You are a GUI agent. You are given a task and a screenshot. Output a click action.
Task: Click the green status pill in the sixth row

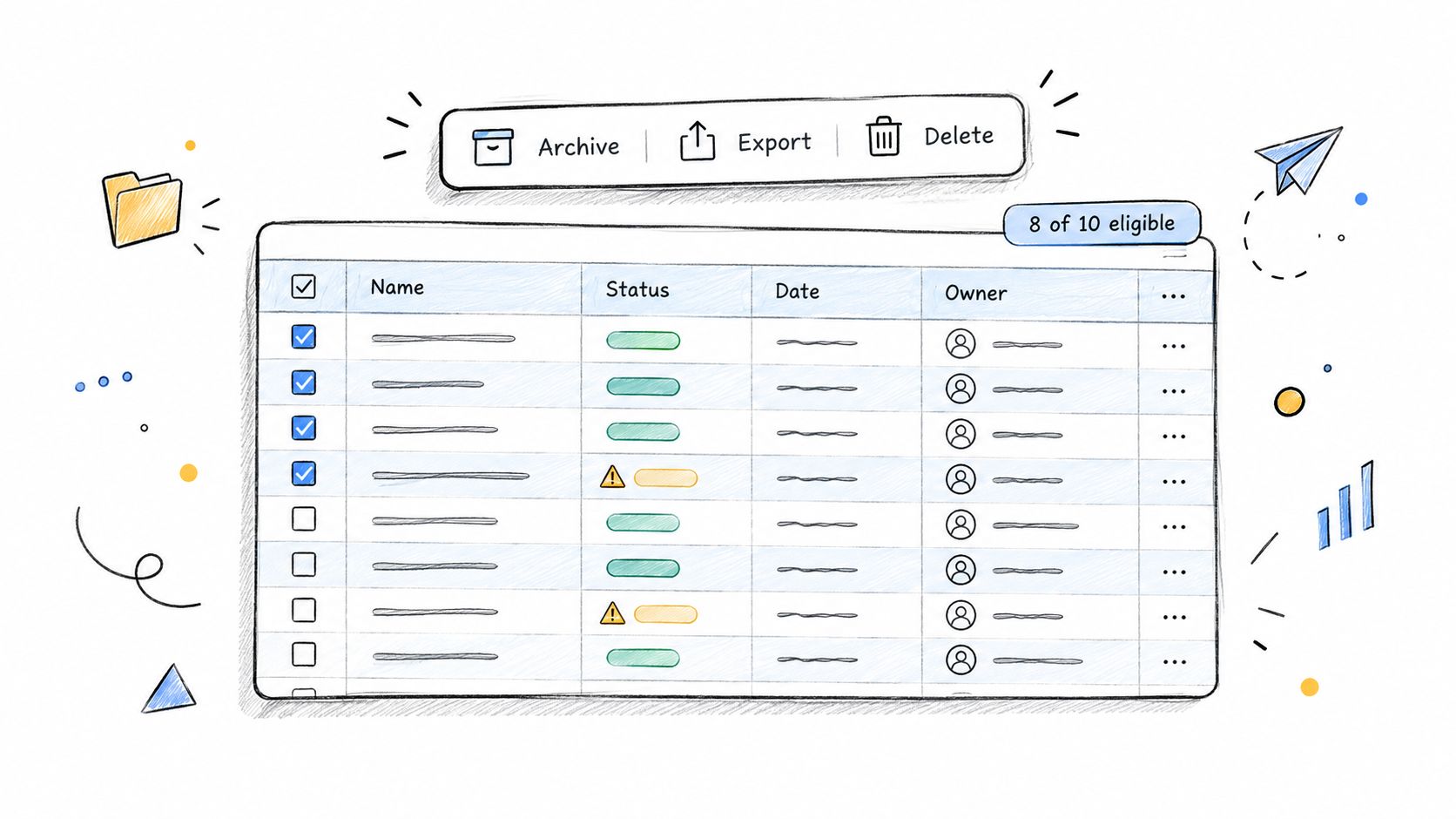643,568
